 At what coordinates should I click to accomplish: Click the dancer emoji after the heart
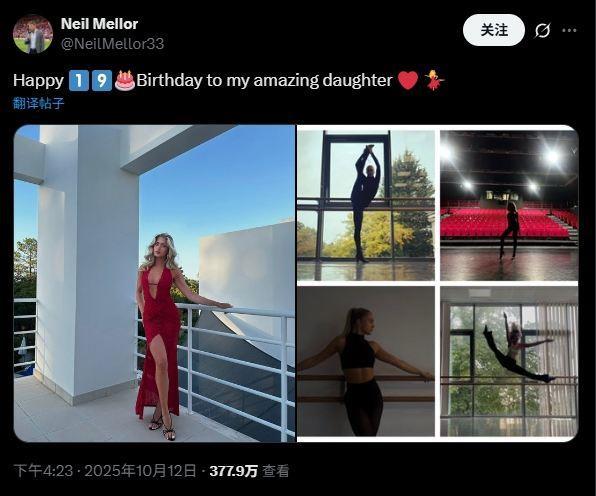click(x=434, y=80)
